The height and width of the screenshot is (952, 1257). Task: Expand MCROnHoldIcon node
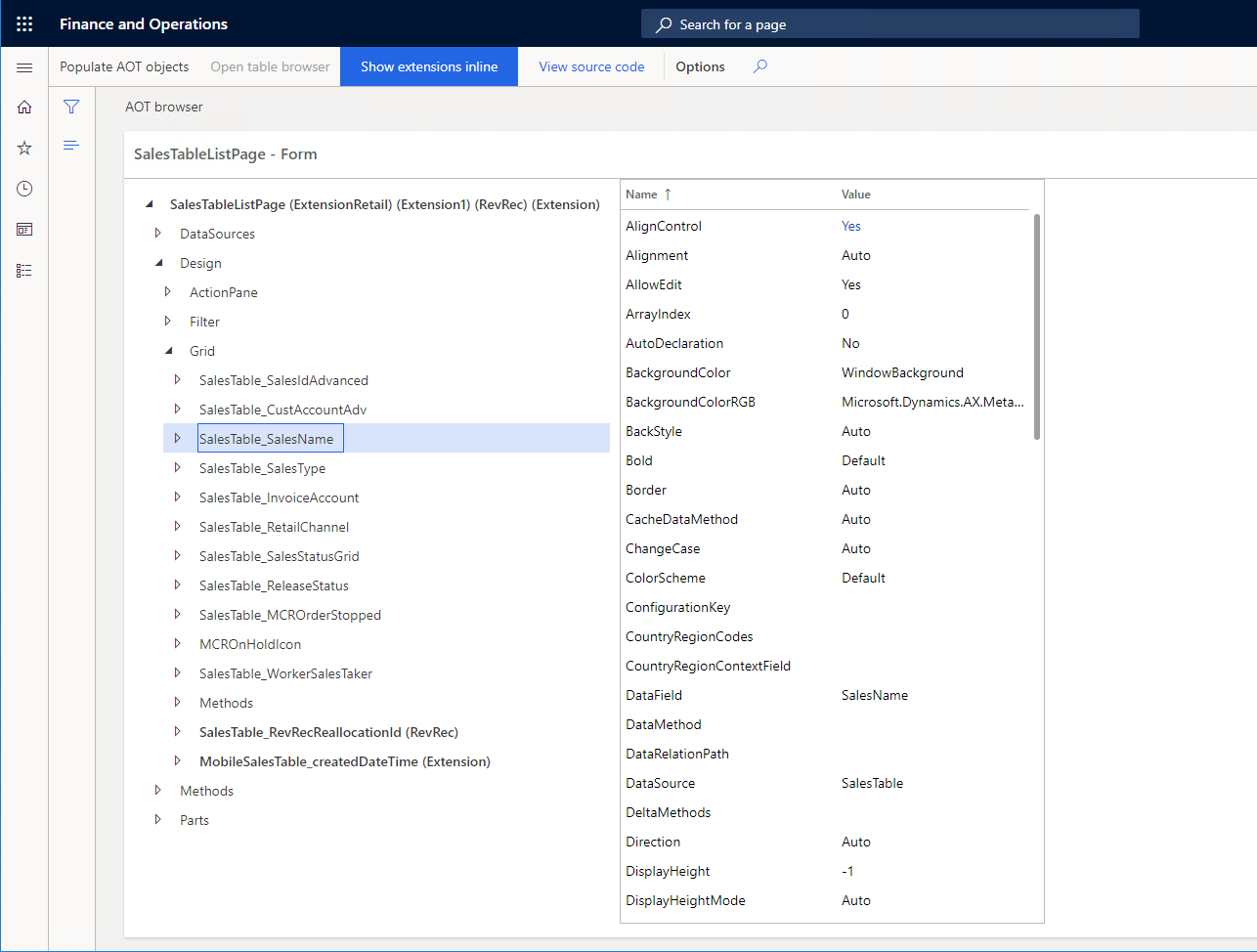[x=178, y=644]
